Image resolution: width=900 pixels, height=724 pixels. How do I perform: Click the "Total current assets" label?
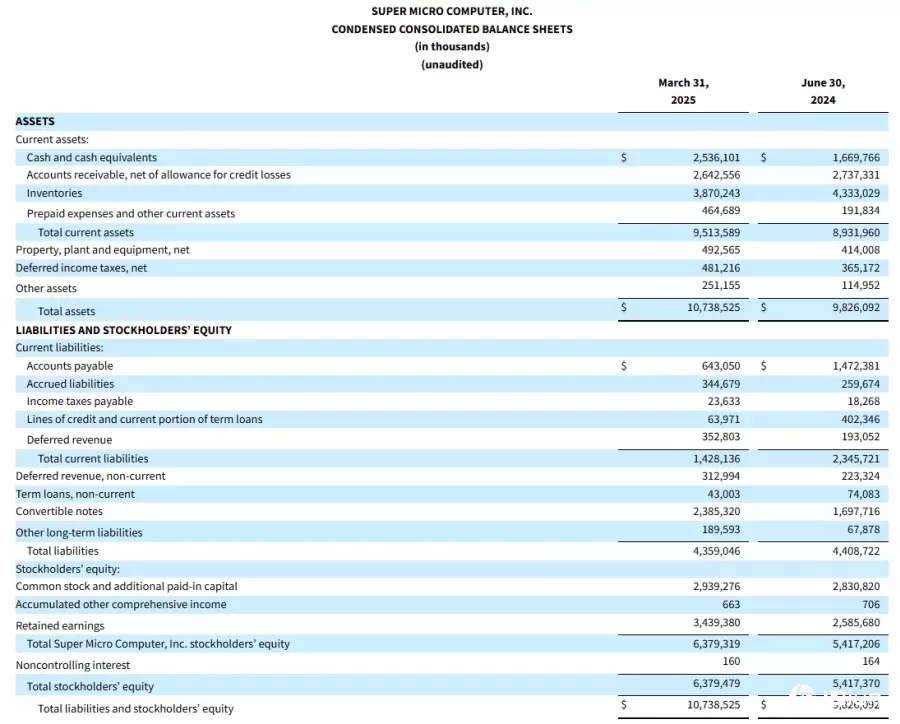pos(86,233)
